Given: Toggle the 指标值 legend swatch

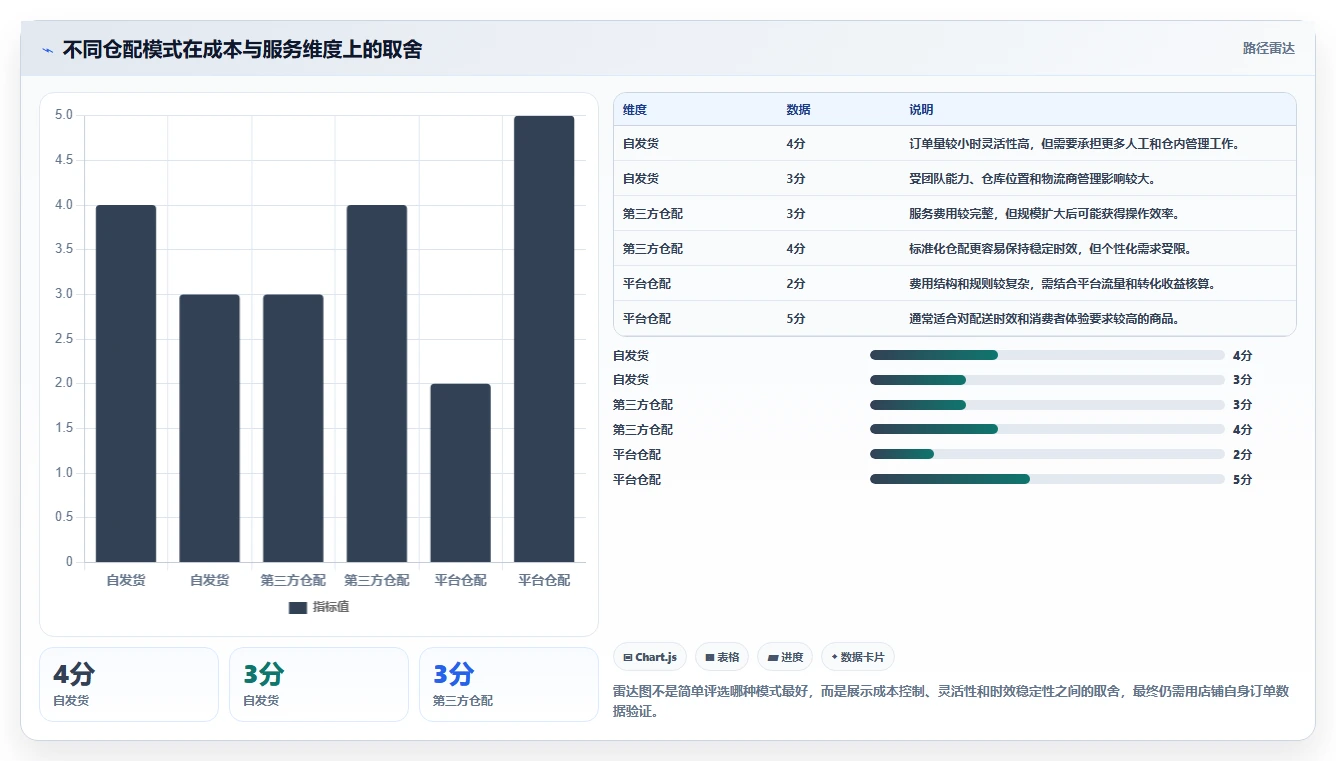Looking at the screenshot, I should pyautogui.click(x=297, y=607).
